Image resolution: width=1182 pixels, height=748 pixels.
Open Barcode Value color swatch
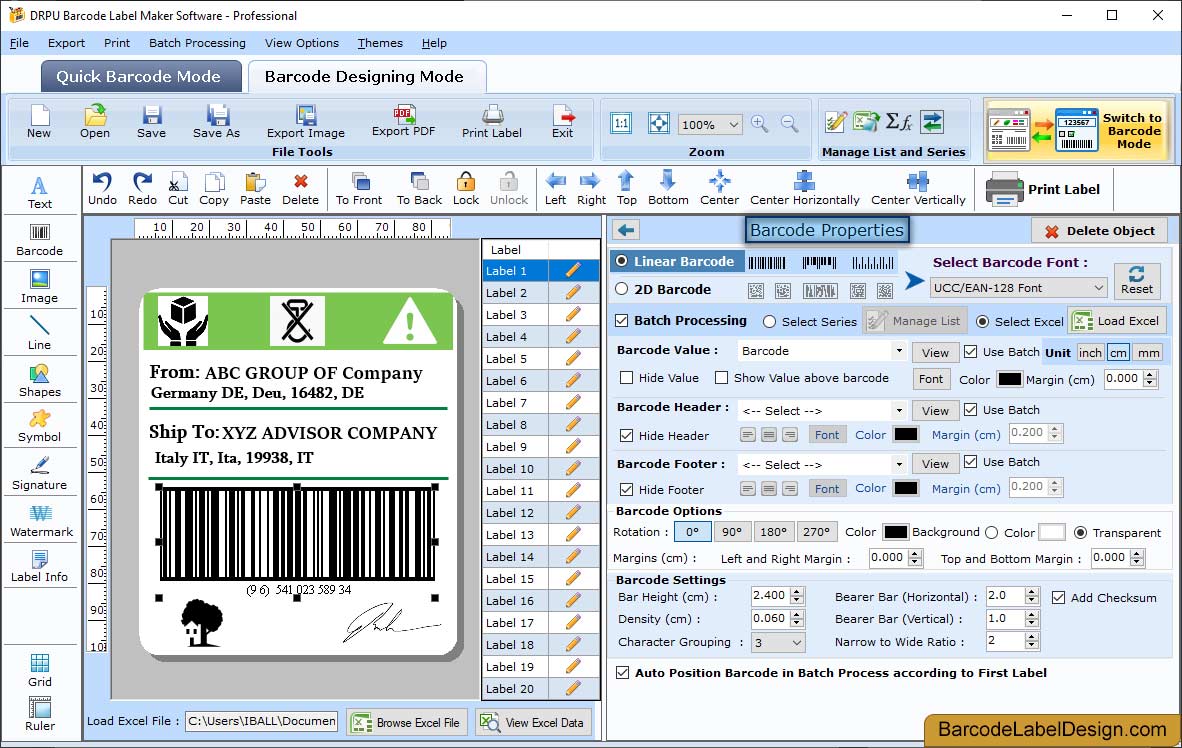click(1009, 379)
